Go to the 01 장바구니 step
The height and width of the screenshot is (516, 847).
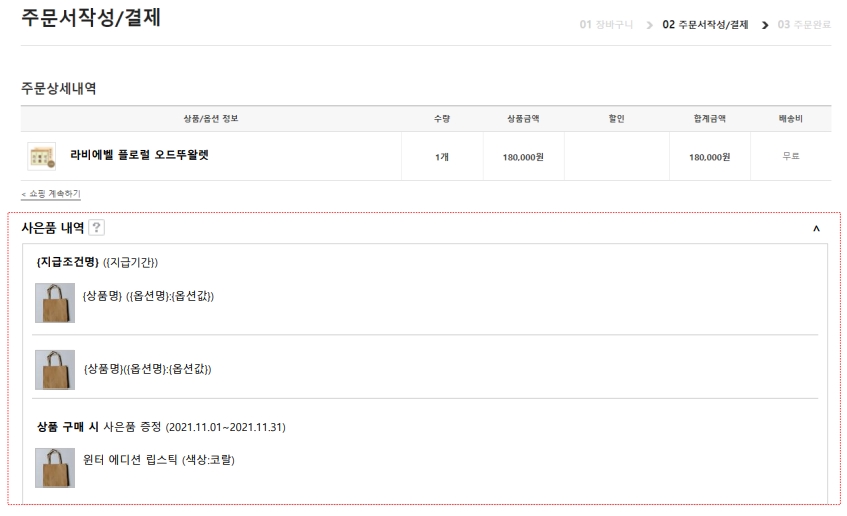(607, 23)
